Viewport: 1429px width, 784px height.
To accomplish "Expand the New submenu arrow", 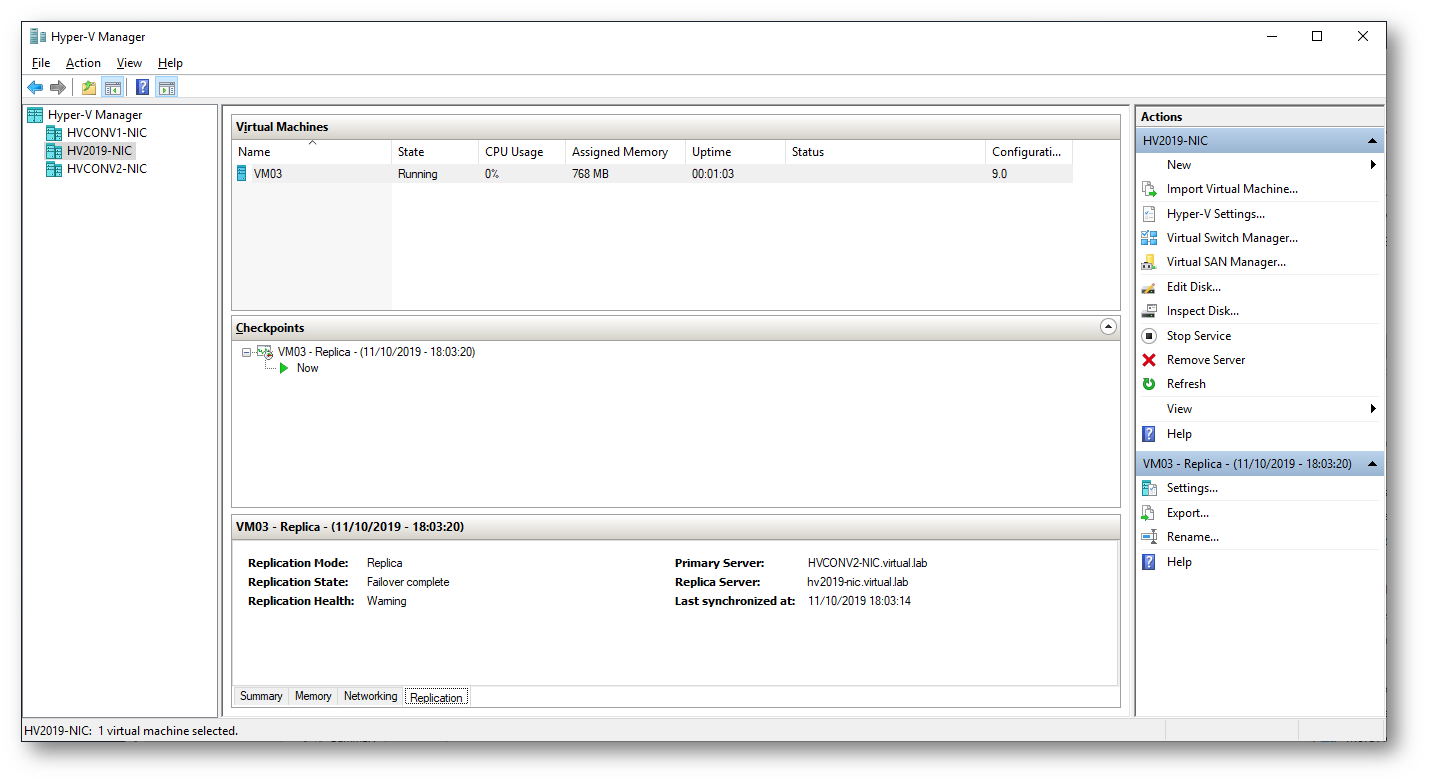I will (1373, 165).
